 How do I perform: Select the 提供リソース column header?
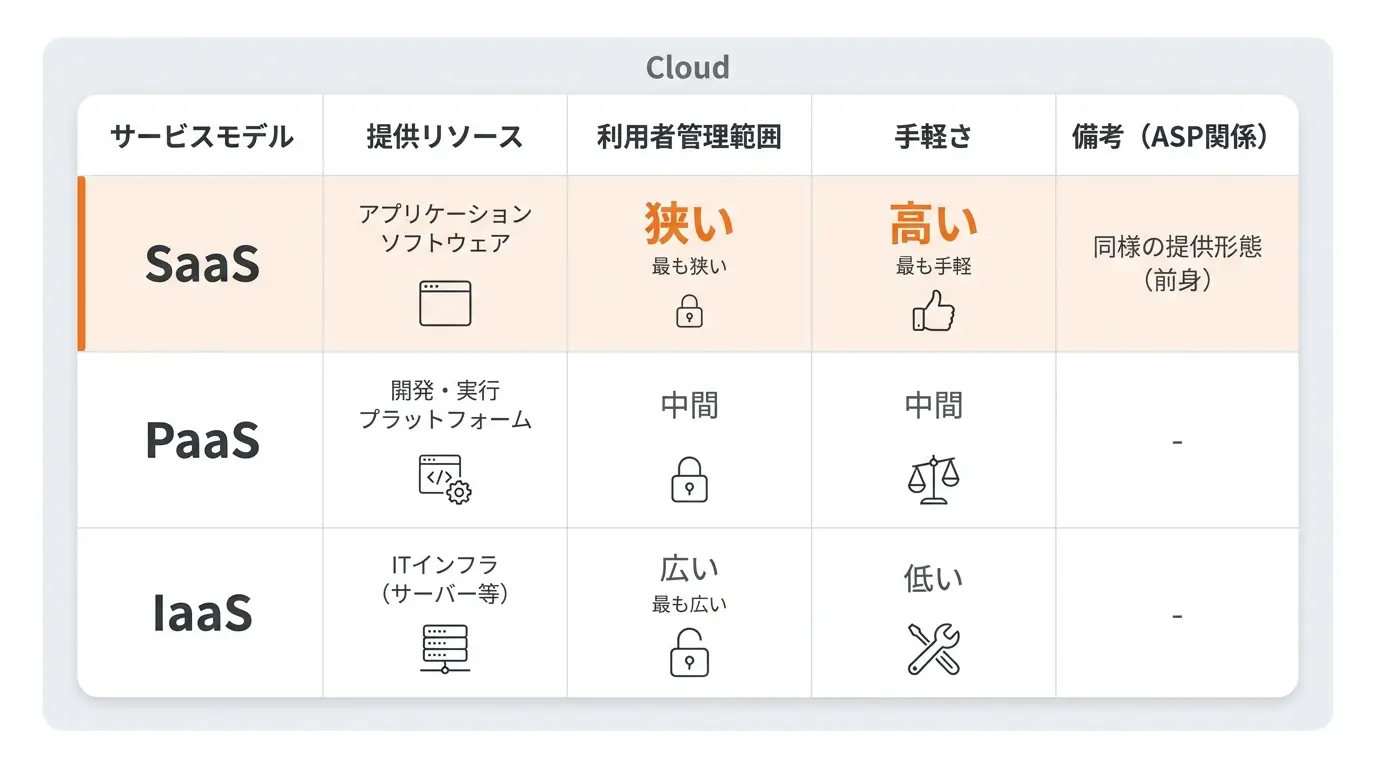click(x=445, y=137)
